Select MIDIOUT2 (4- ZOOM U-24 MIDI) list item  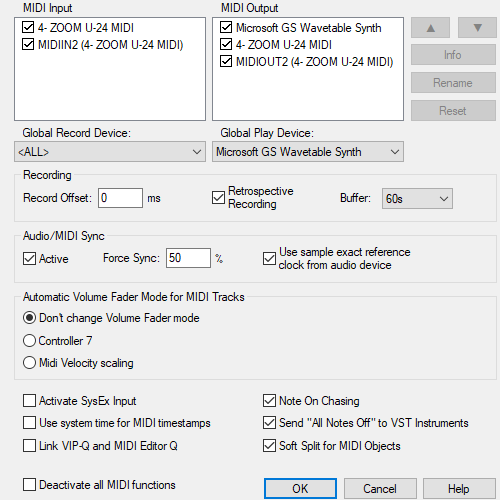314,62
